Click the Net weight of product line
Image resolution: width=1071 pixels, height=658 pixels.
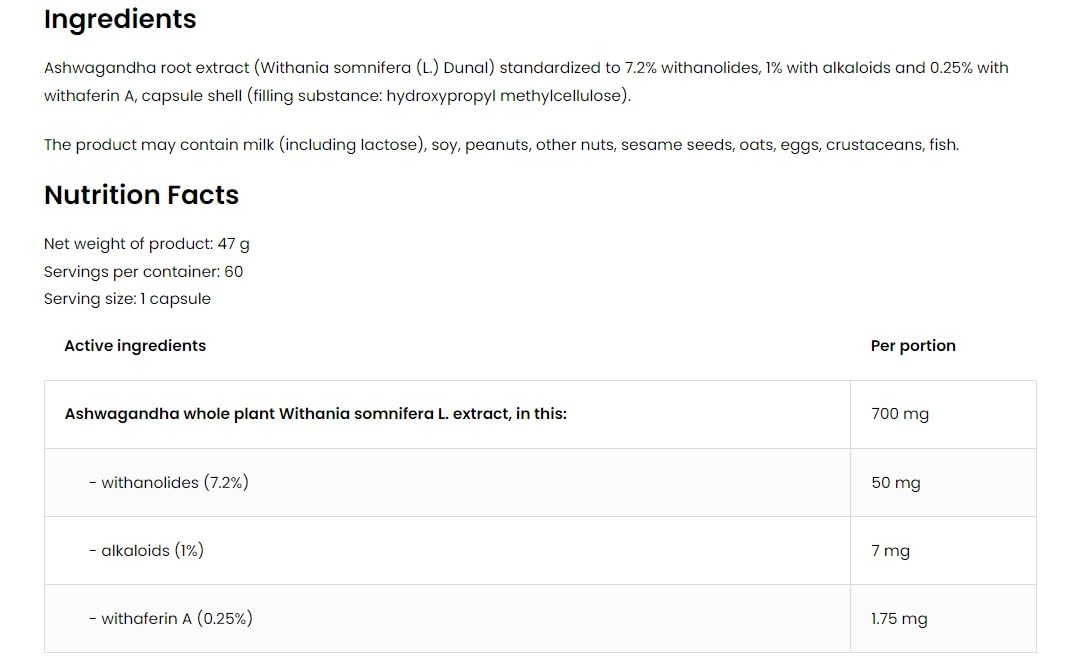(x=146, y=244)
